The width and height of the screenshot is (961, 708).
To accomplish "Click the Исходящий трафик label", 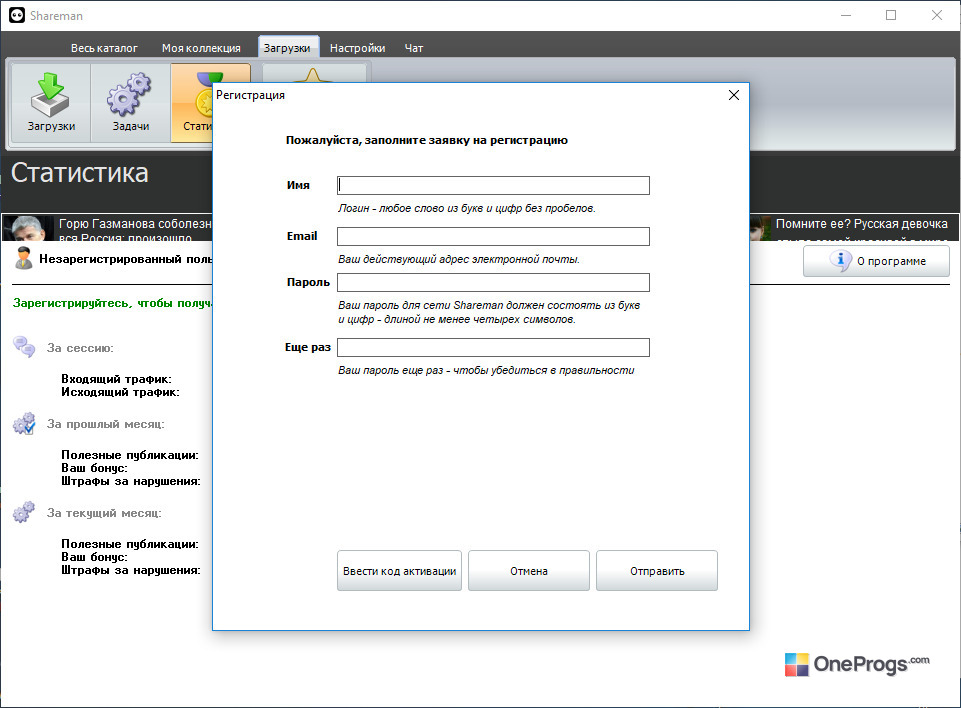I will [x=120, y=392].
